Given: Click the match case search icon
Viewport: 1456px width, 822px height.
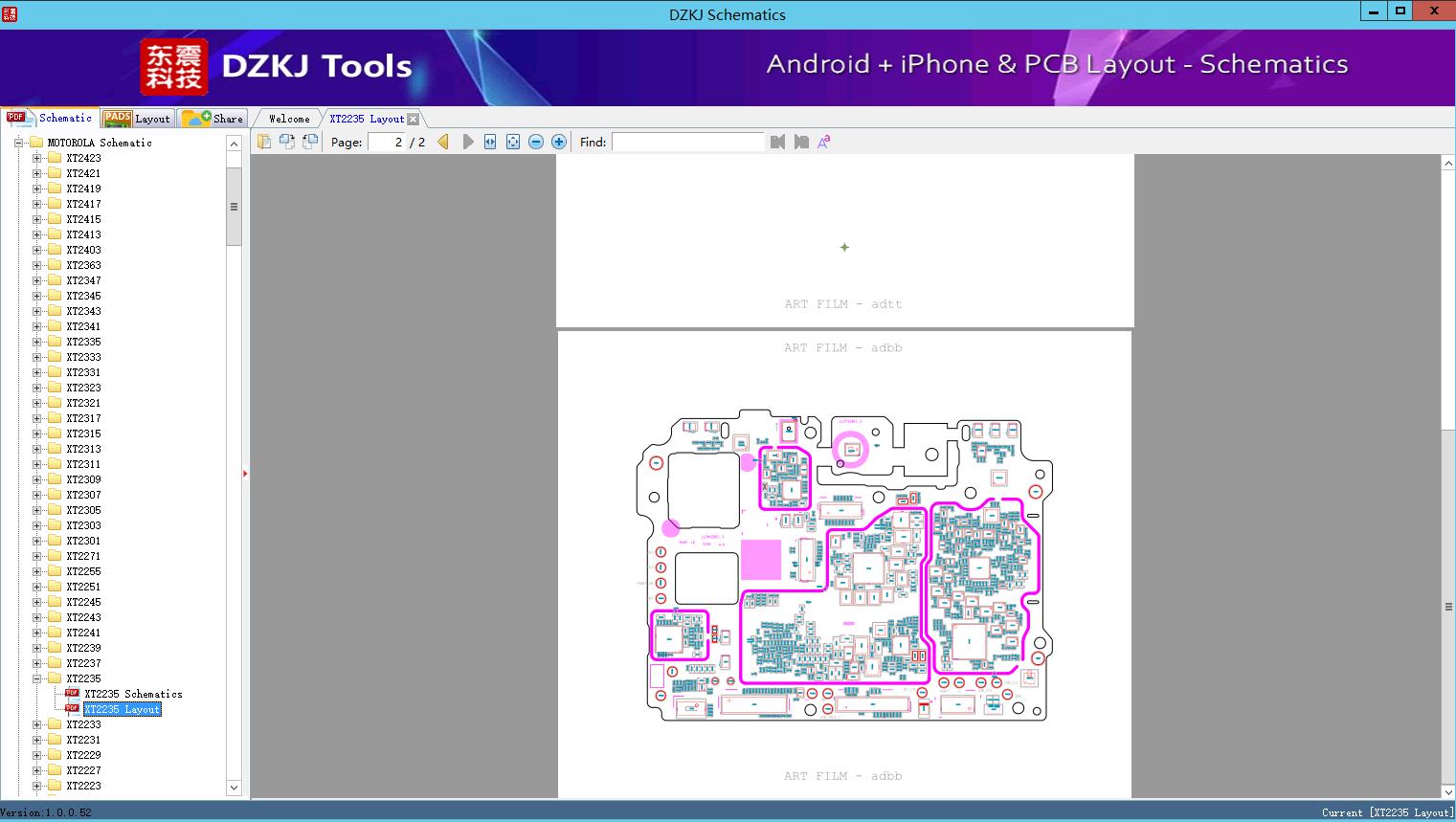Looking at the screenshot, I should (x=824, y=142).
